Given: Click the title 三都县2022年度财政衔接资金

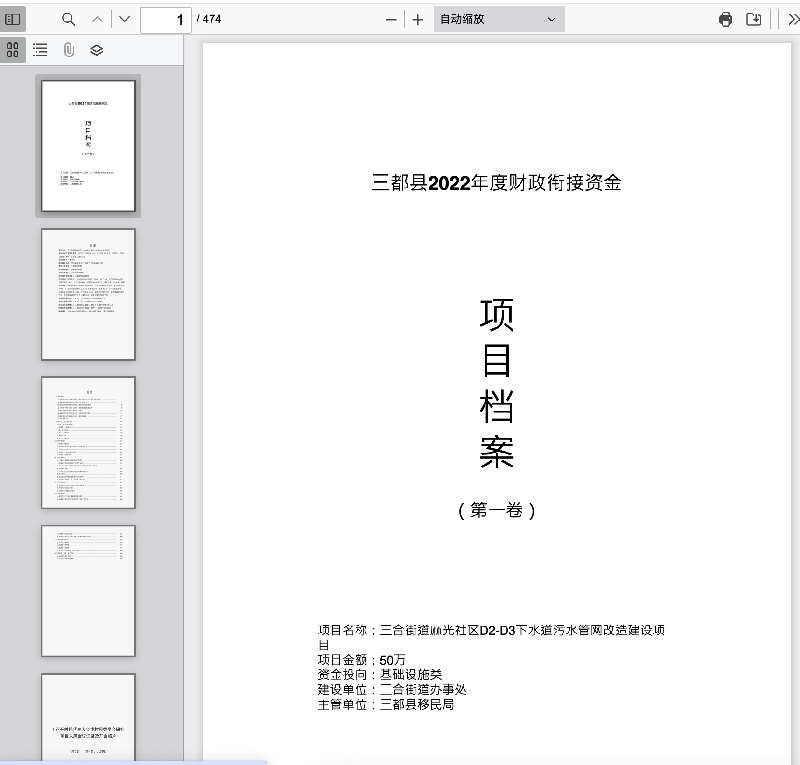Looking at the screenshot, I should point(496,183).
